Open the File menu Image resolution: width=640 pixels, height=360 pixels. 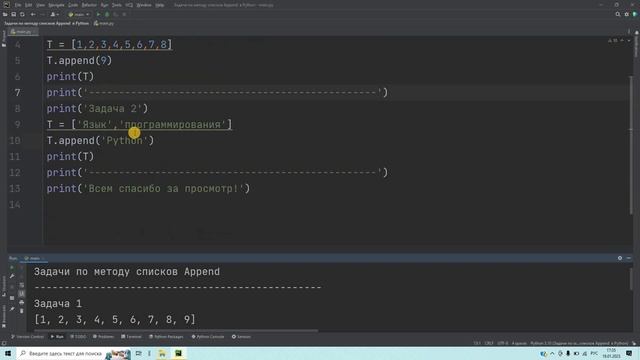[x=18, y=5]
